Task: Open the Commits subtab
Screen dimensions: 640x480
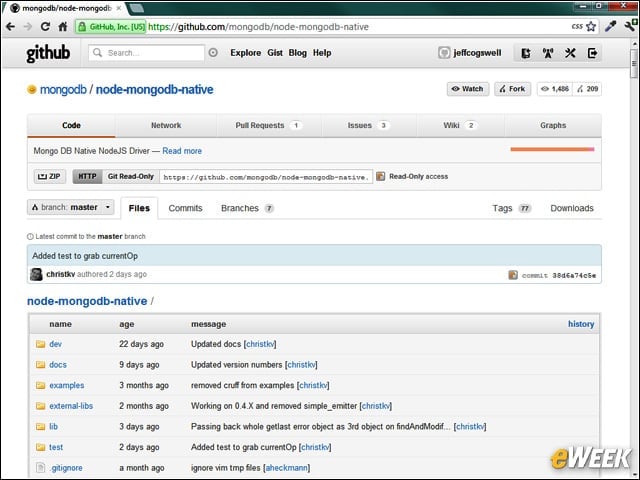Action: point(185,208)
